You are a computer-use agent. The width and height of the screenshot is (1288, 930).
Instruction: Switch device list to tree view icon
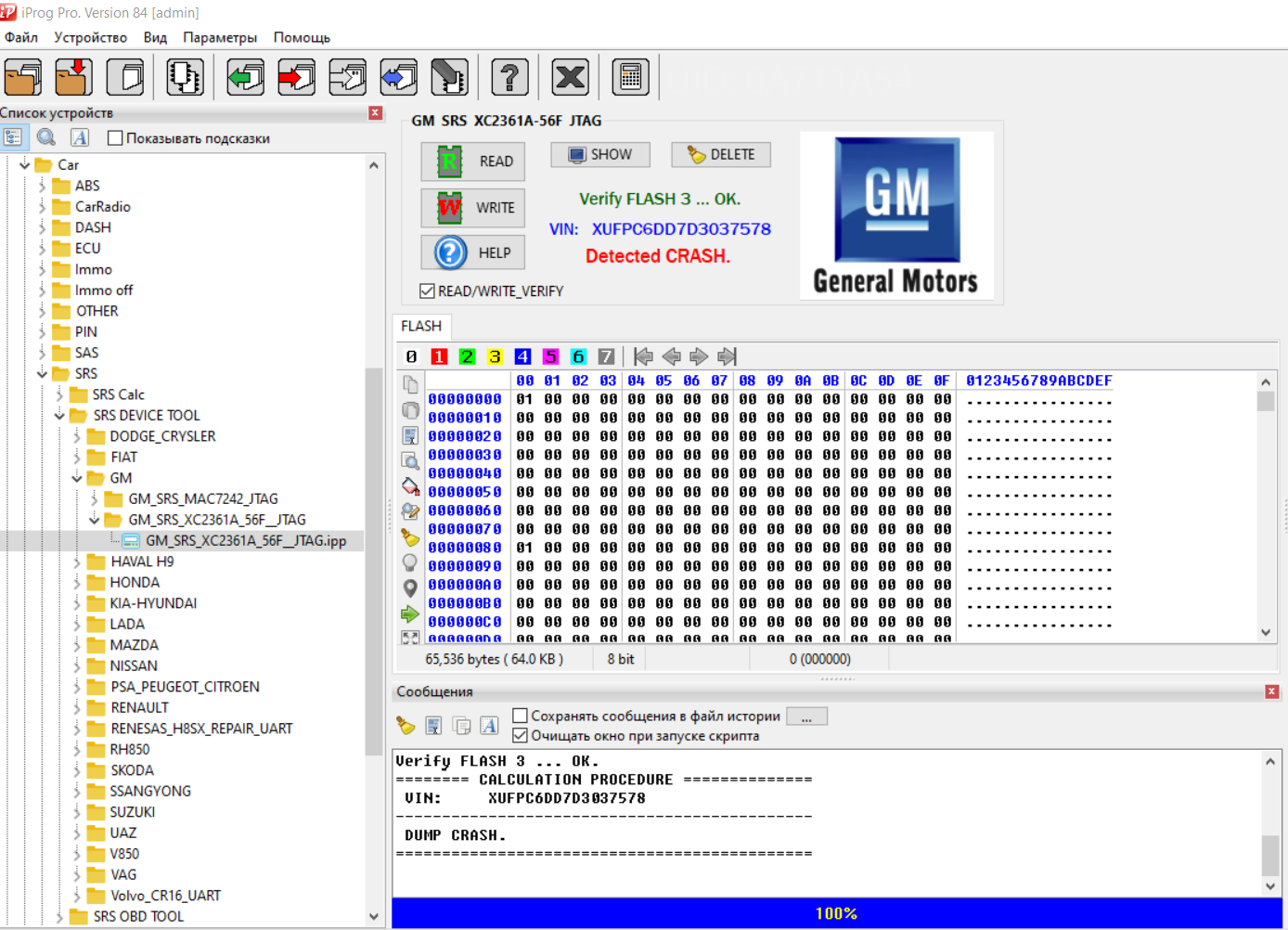coord(13,137)
